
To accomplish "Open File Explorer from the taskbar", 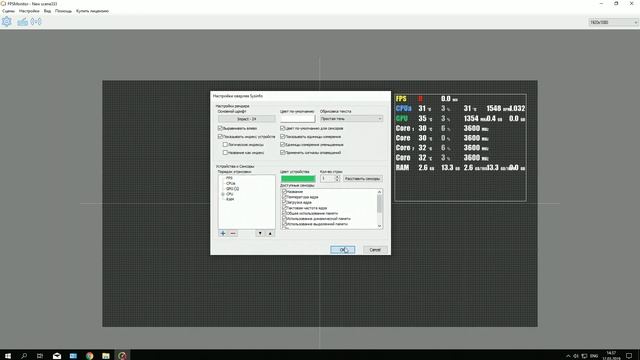I will pos(106,356).
